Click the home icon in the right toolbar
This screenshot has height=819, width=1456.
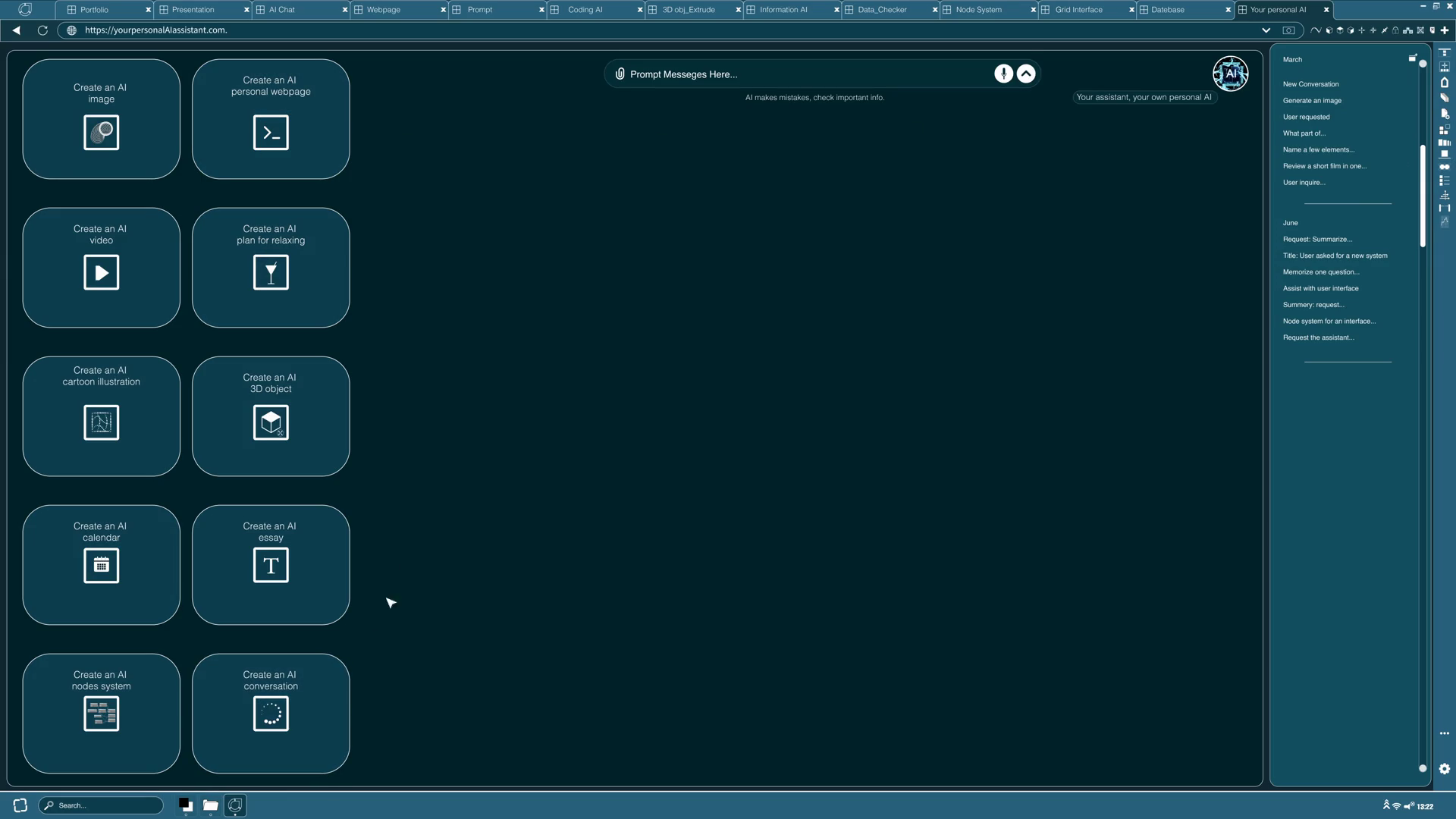click(1444, 83)
